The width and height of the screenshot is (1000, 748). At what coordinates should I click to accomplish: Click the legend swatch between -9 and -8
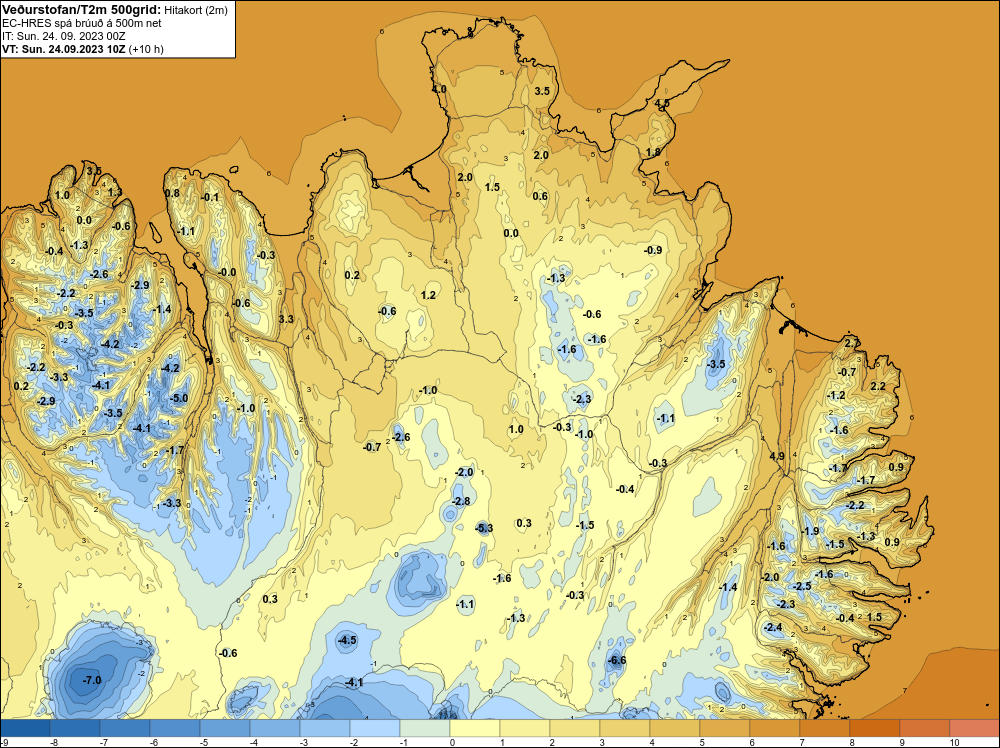tap(25, 728)
